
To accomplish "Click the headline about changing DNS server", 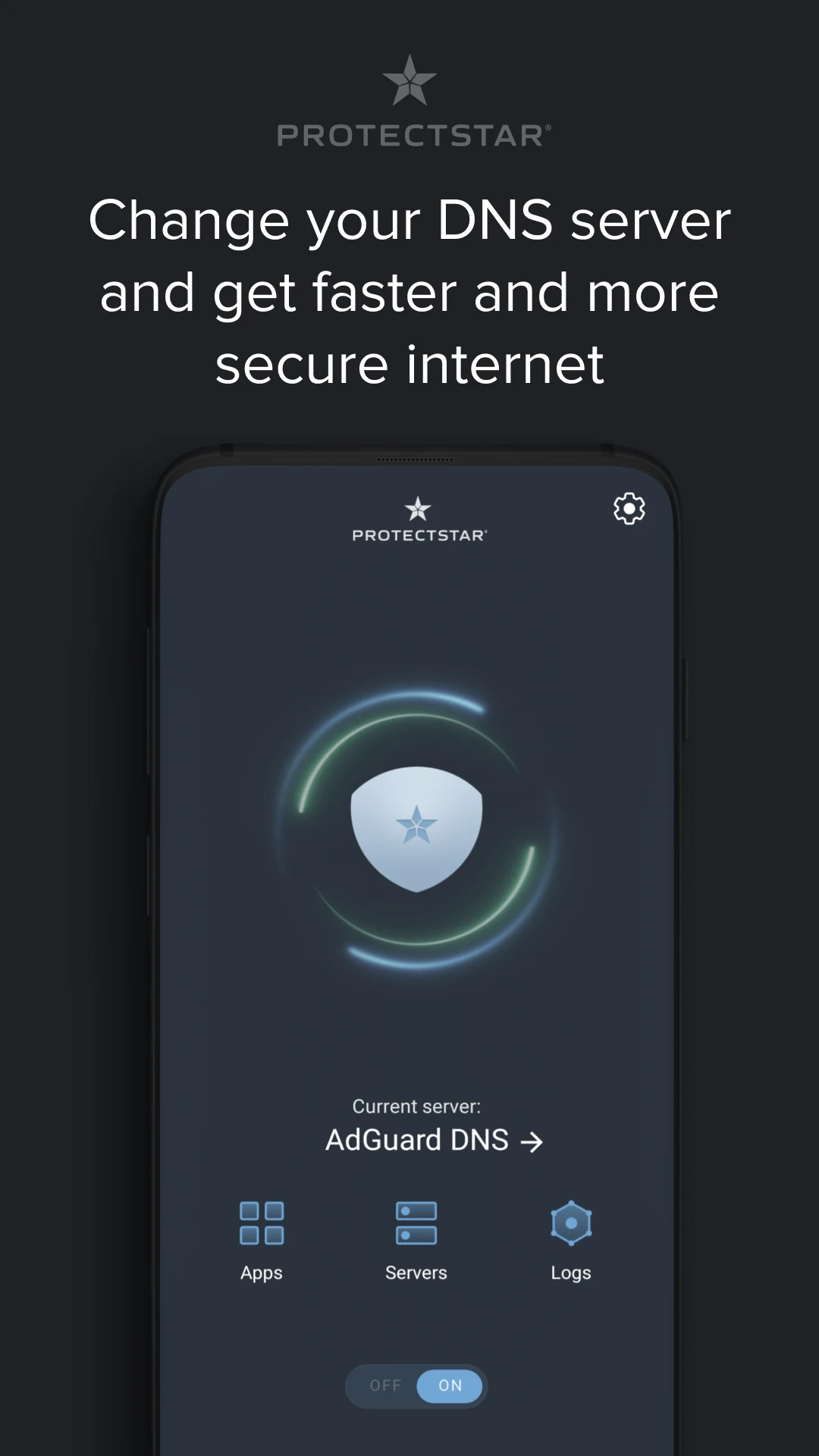I will pyautogui.click(x=409, y=292).
